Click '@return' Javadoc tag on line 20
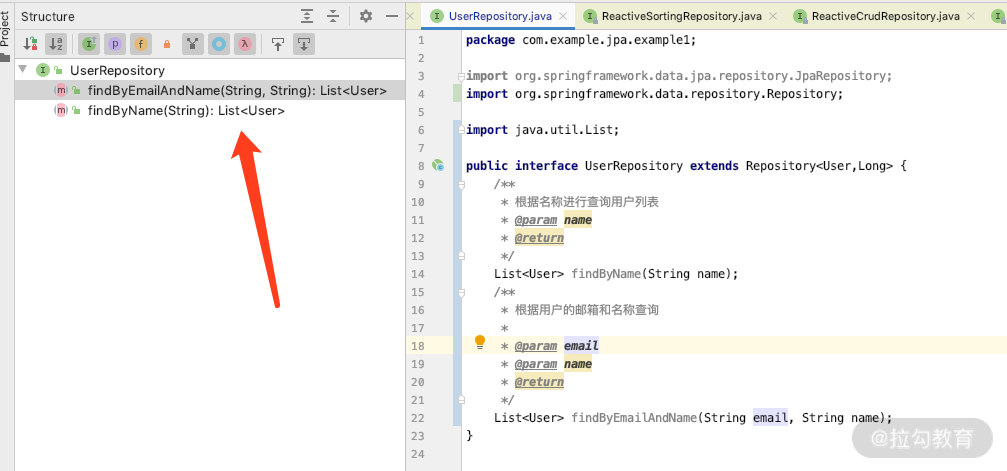 [x=539, y=382]
